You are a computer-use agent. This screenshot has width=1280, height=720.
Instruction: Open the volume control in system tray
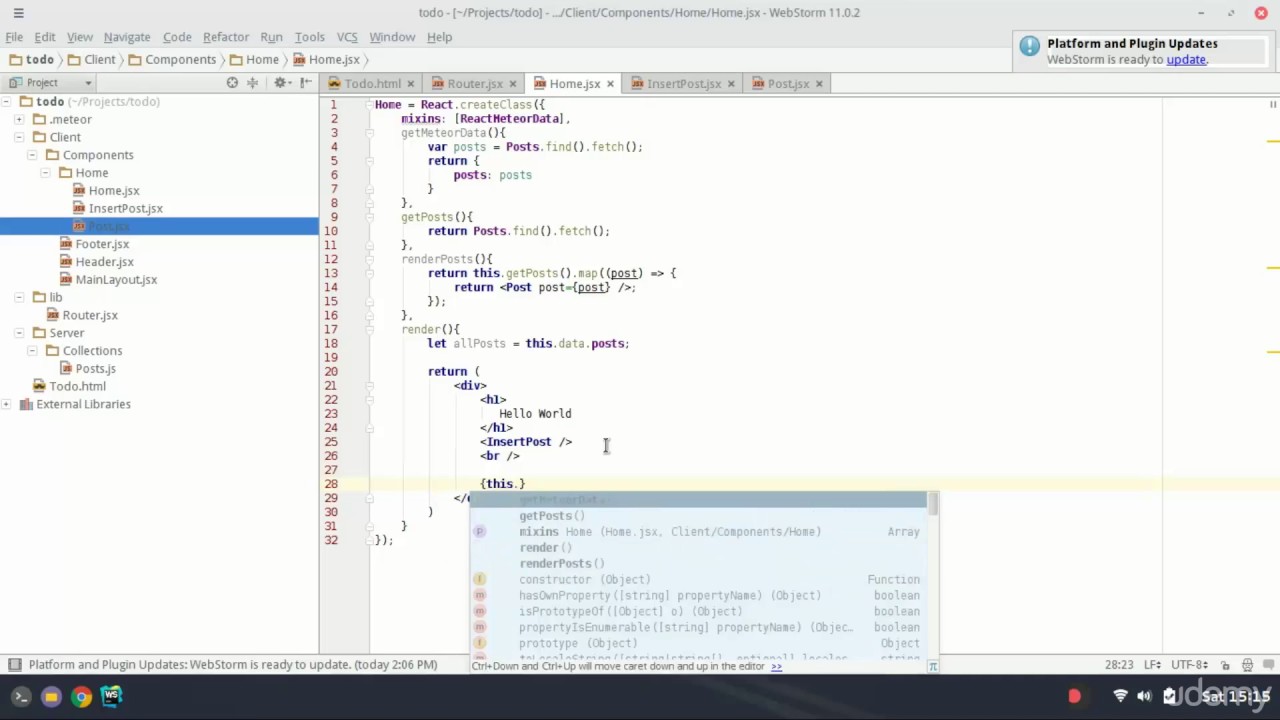(1144, 696)
